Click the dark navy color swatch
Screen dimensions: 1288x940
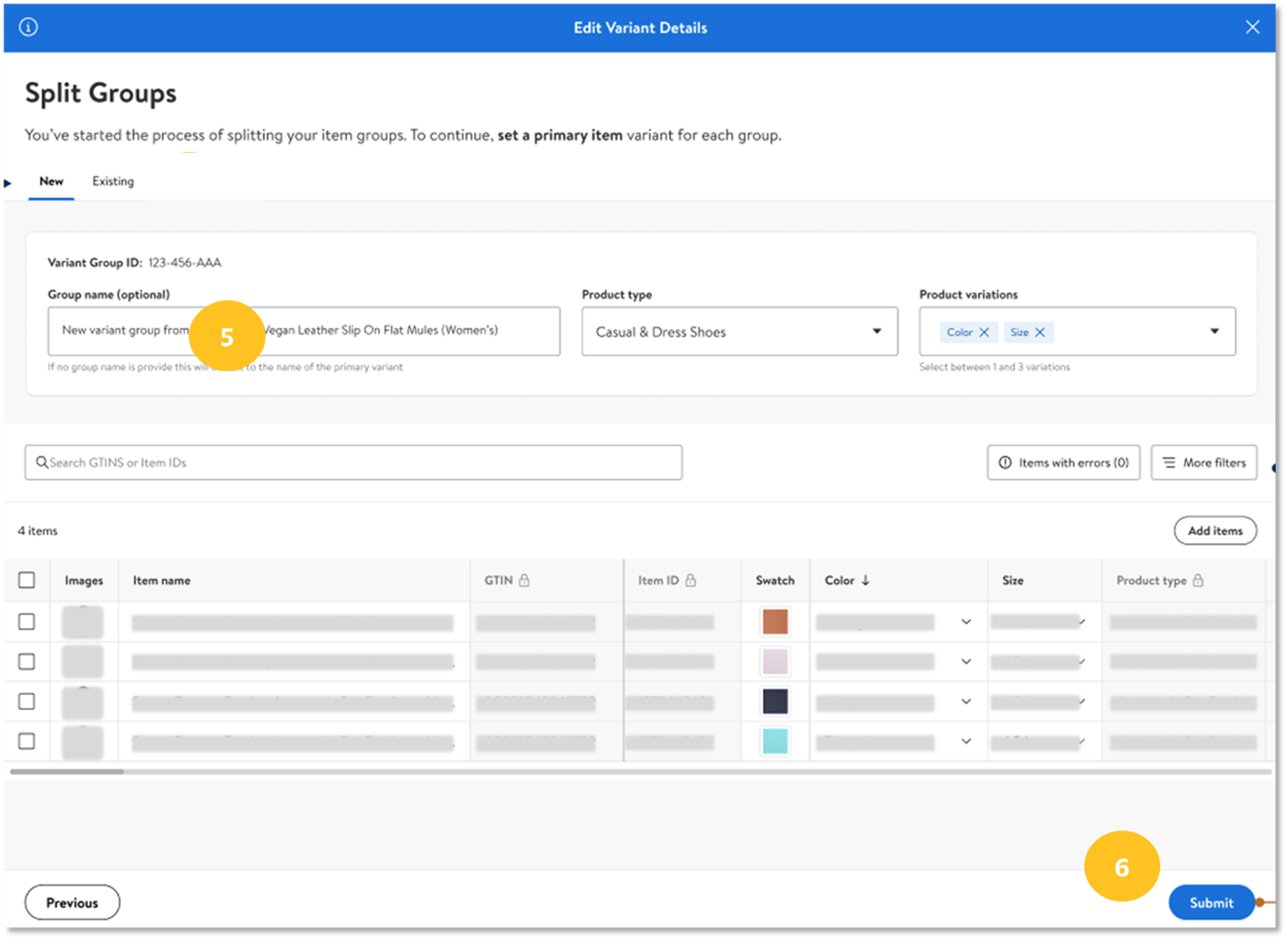[775, 702]
